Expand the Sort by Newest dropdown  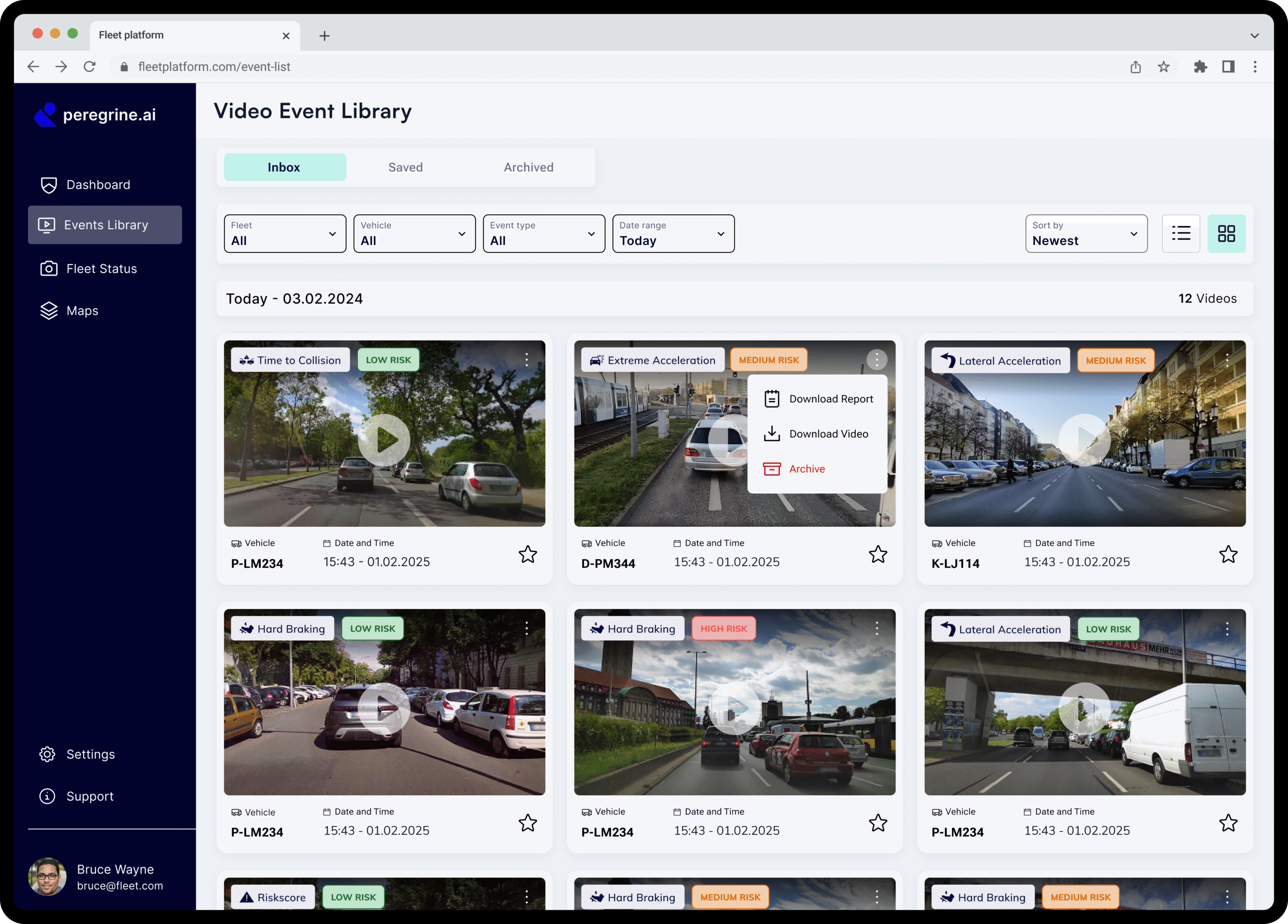tap(1086, 233)
